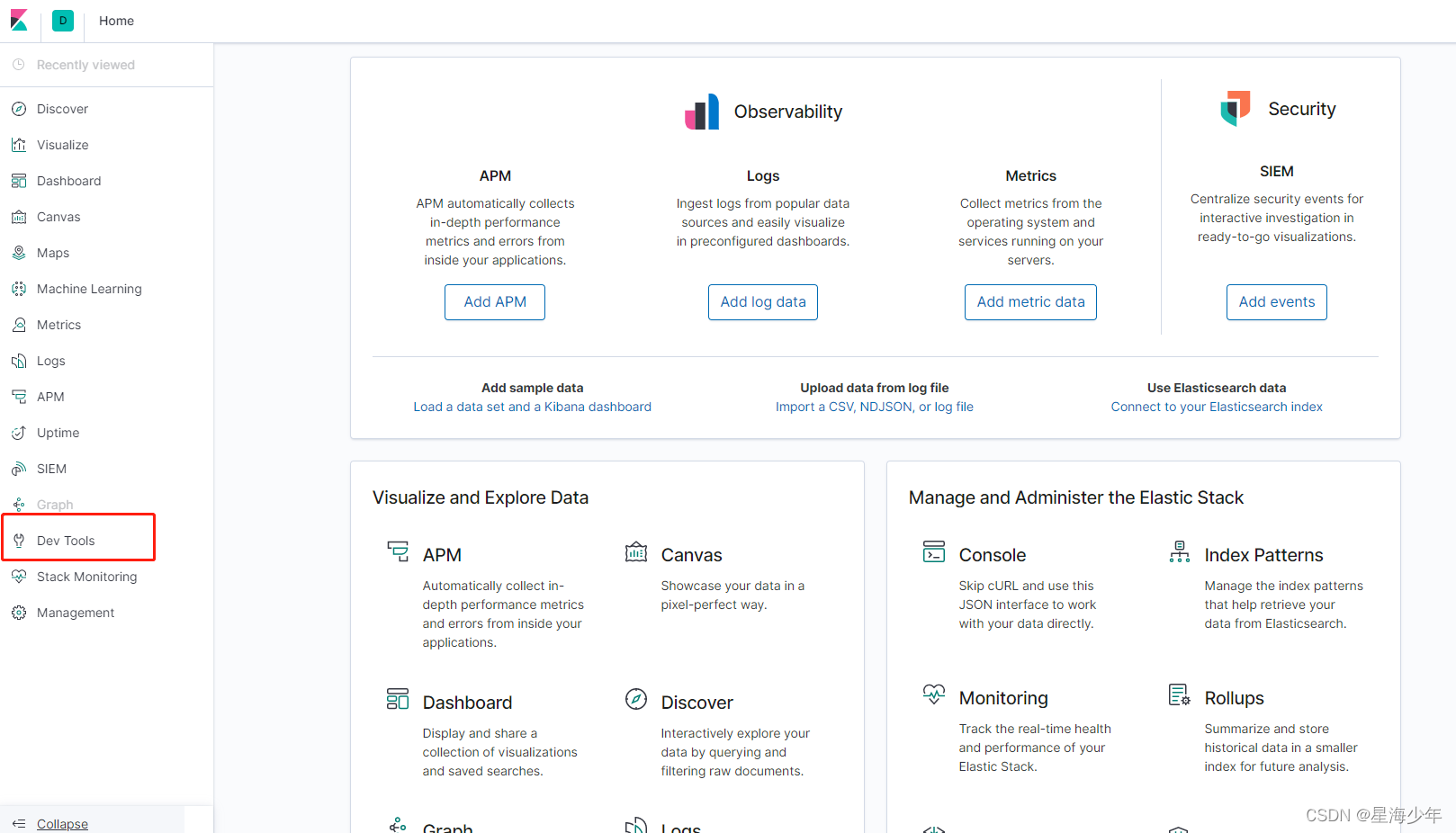
Task: Click the Observability bar chart logo
Action: [702, 112]
